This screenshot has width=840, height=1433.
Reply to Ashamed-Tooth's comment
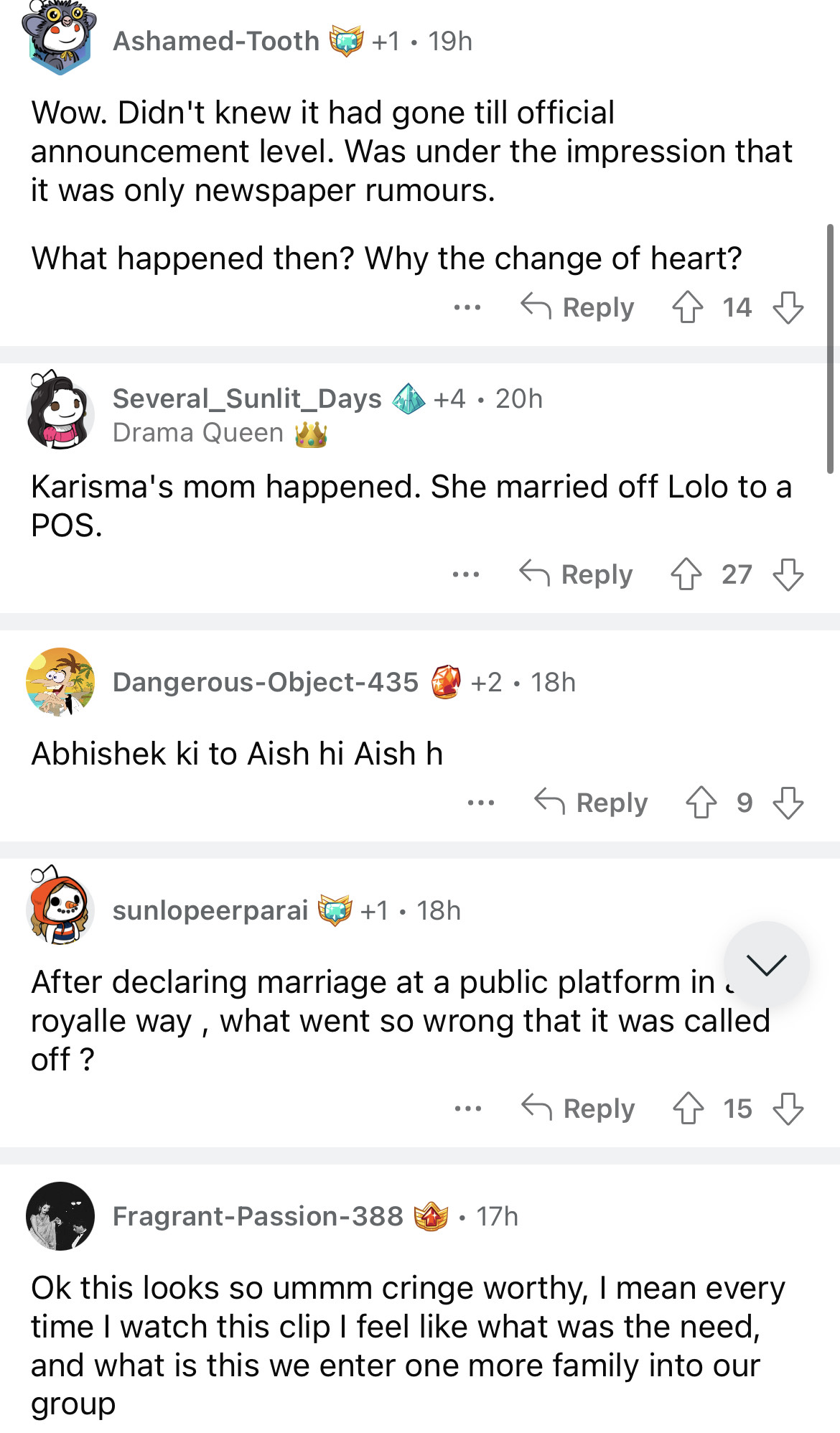coord(578,307)
